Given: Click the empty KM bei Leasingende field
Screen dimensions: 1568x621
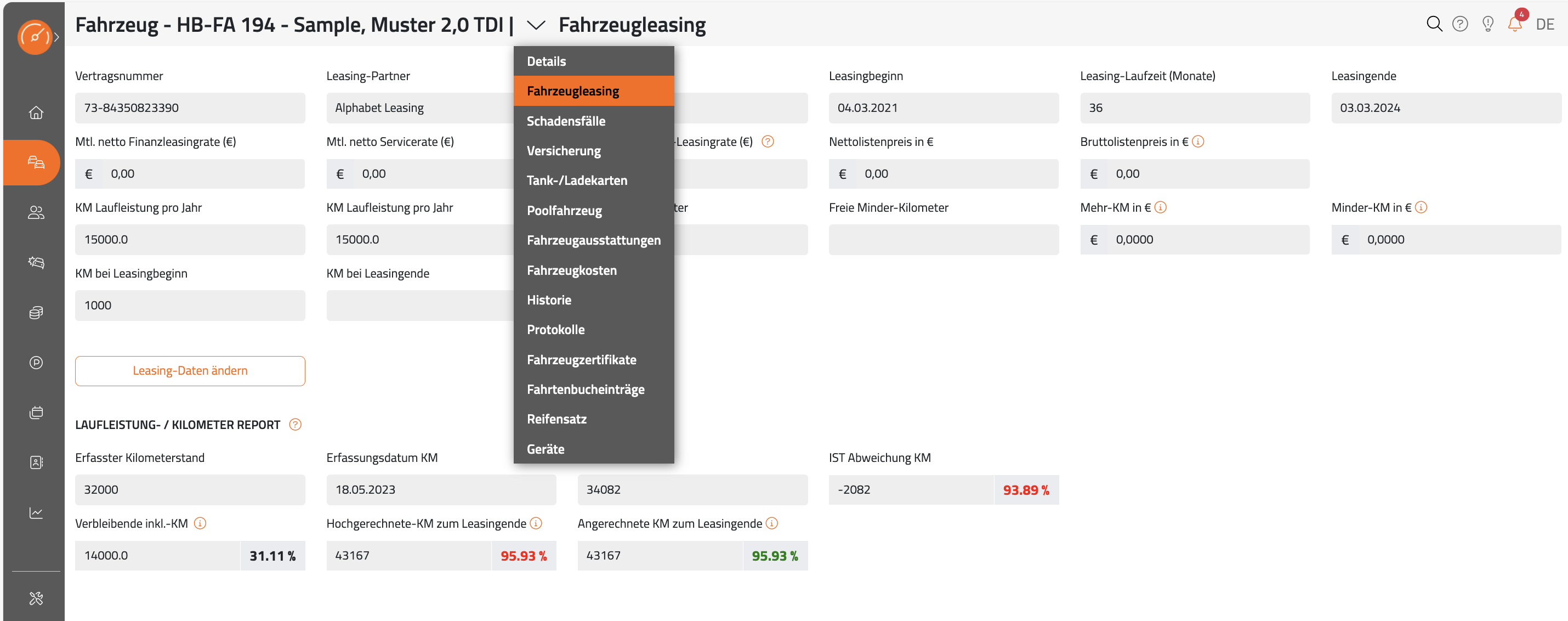Looking at the screenshot, I should (420, 305).
